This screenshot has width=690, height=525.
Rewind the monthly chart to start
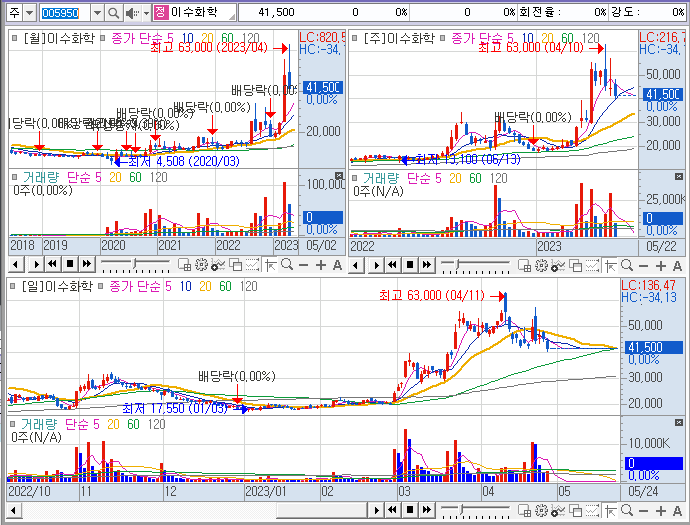52,264
